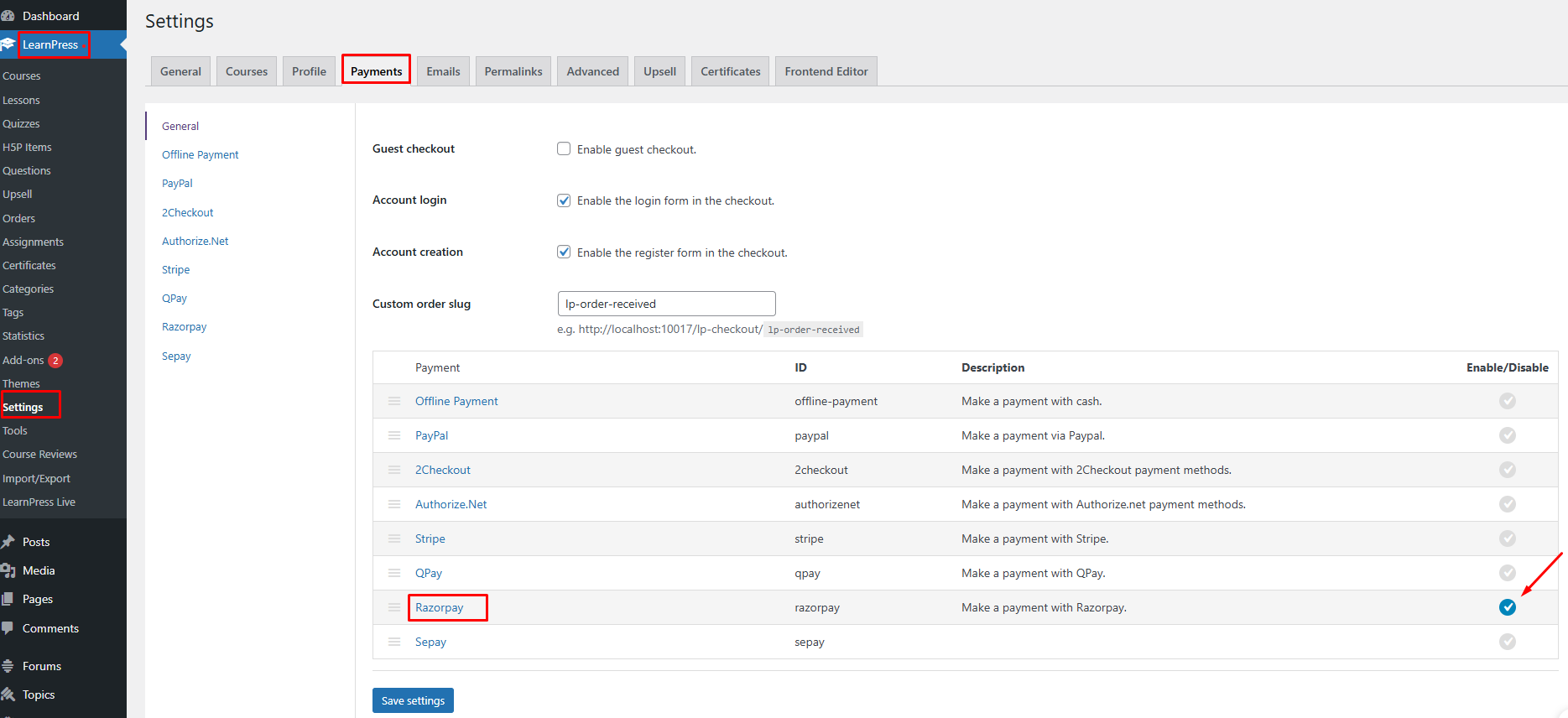The image size is (1568, 718).
Task: Click the Topics icon in sidebar
Action: point(8,695)
